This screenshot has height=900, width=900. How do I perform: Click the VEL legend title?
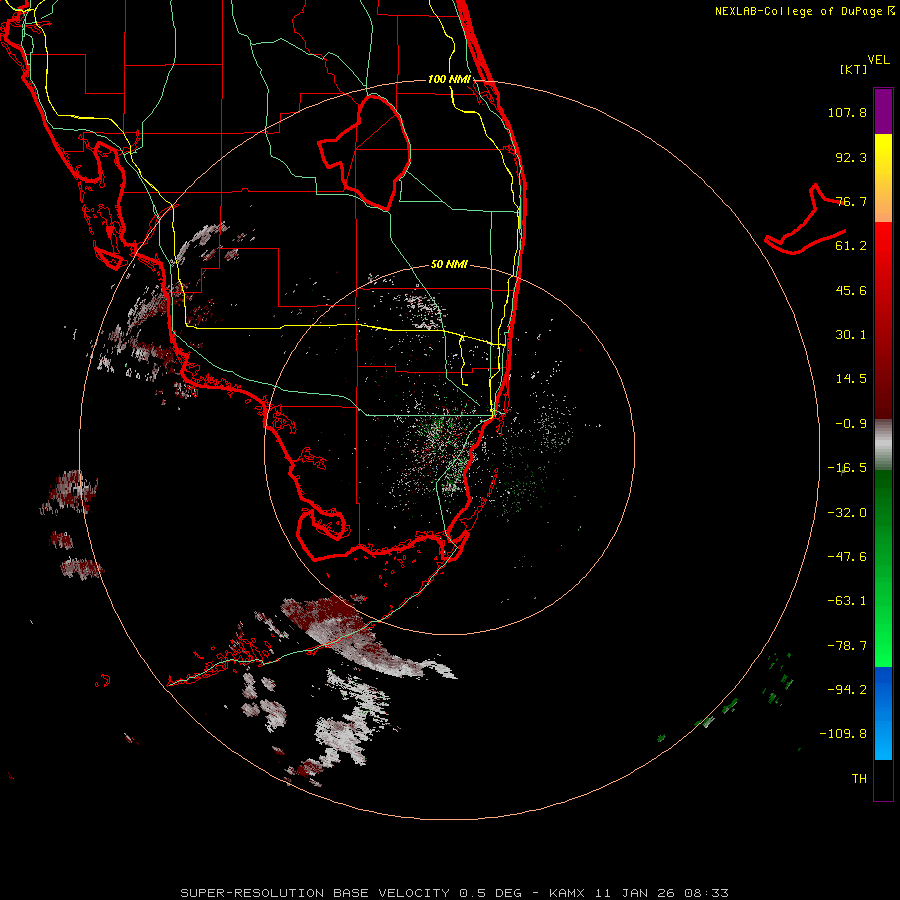878,60
